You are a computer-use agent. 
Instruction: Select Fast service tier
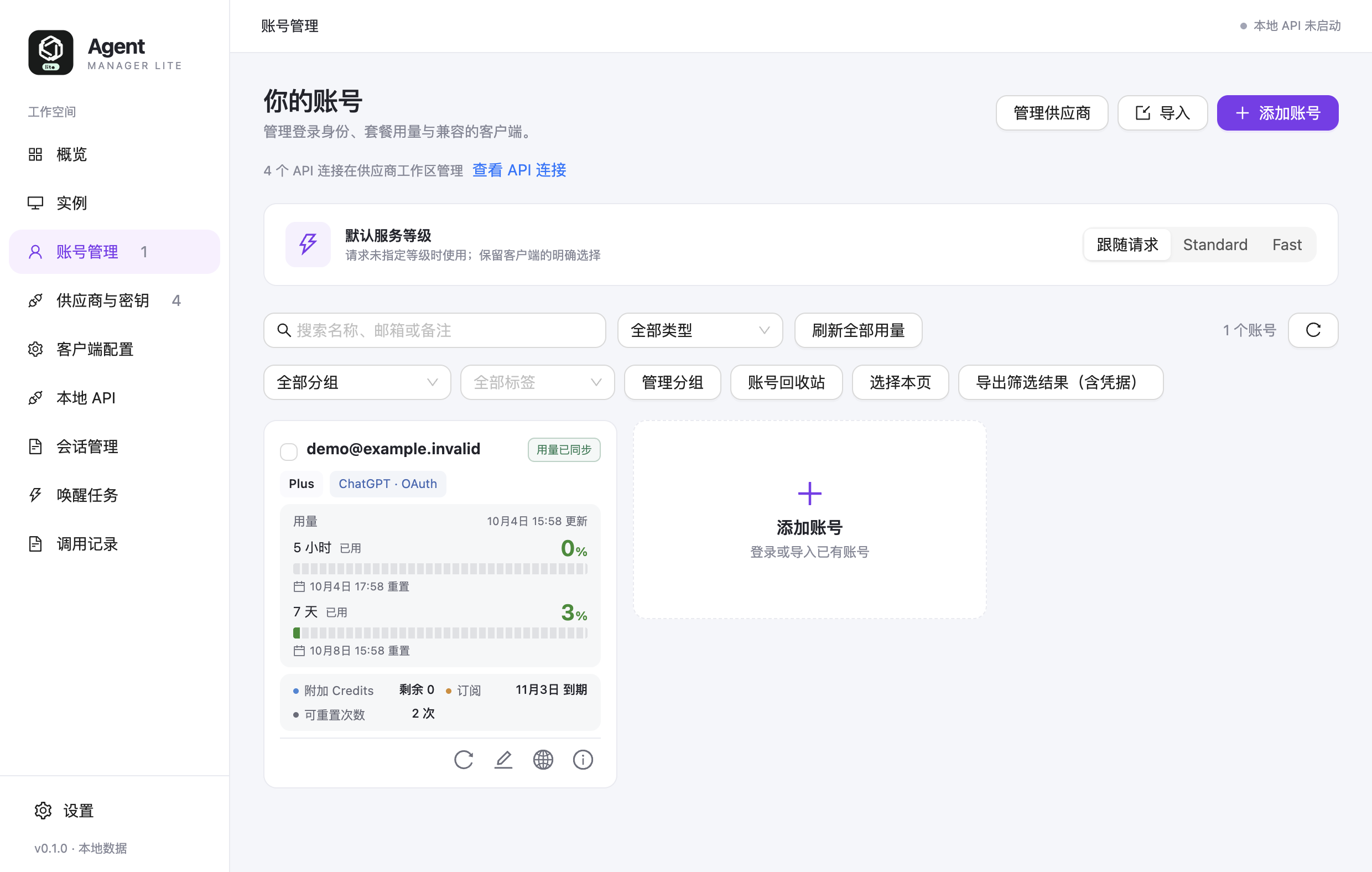click(x=1287, y=245)
